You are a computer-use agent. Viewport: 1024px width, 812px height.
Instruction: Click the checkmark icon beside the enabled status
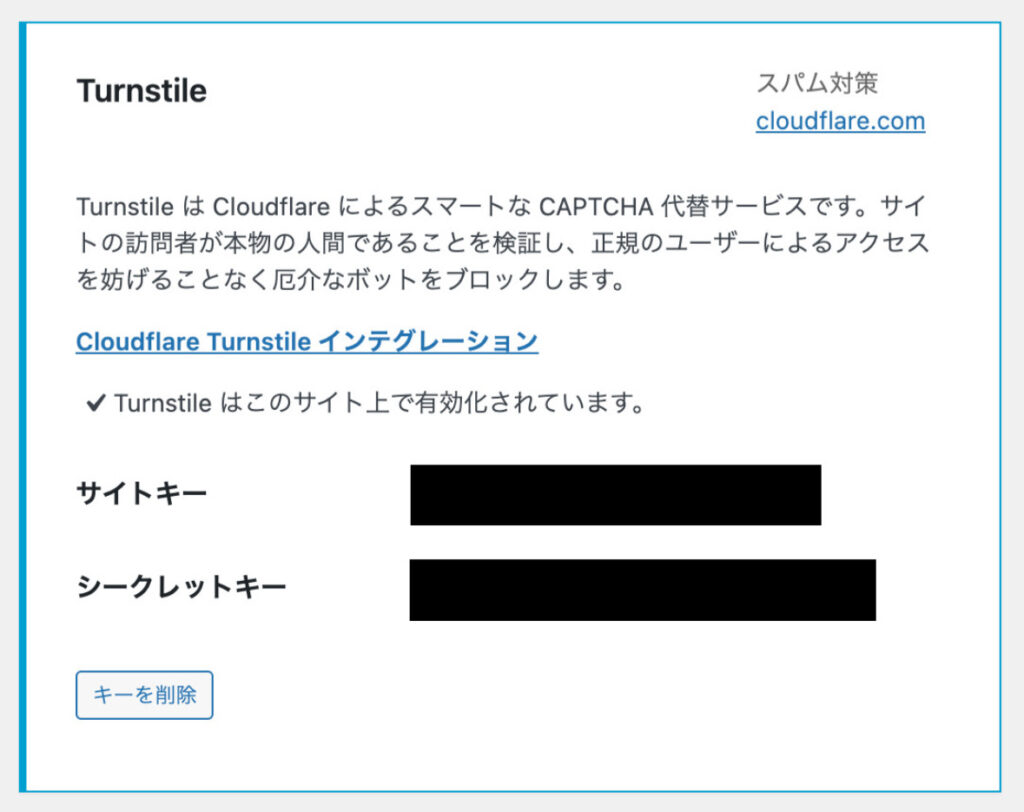tap(96, 404)
